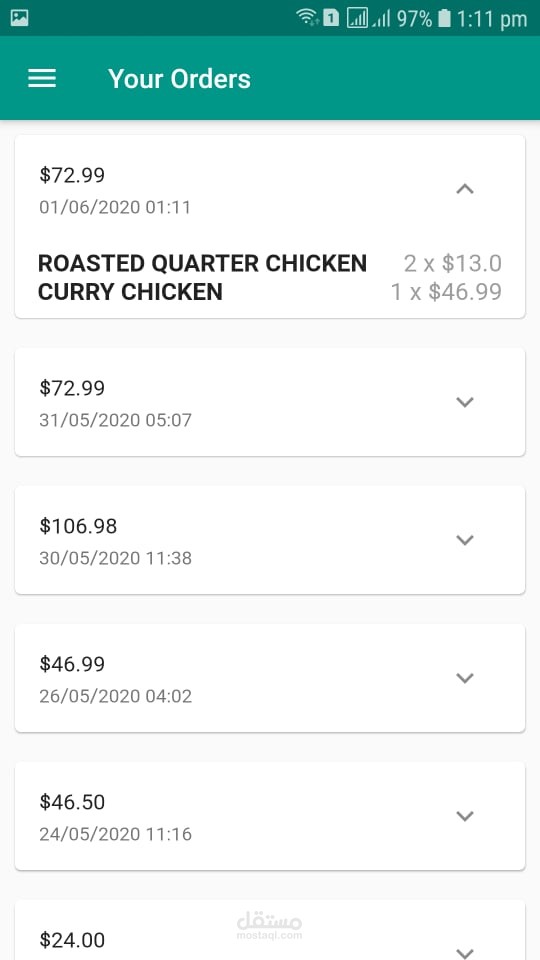Select the Your Orders title

[x=179, y=79]
